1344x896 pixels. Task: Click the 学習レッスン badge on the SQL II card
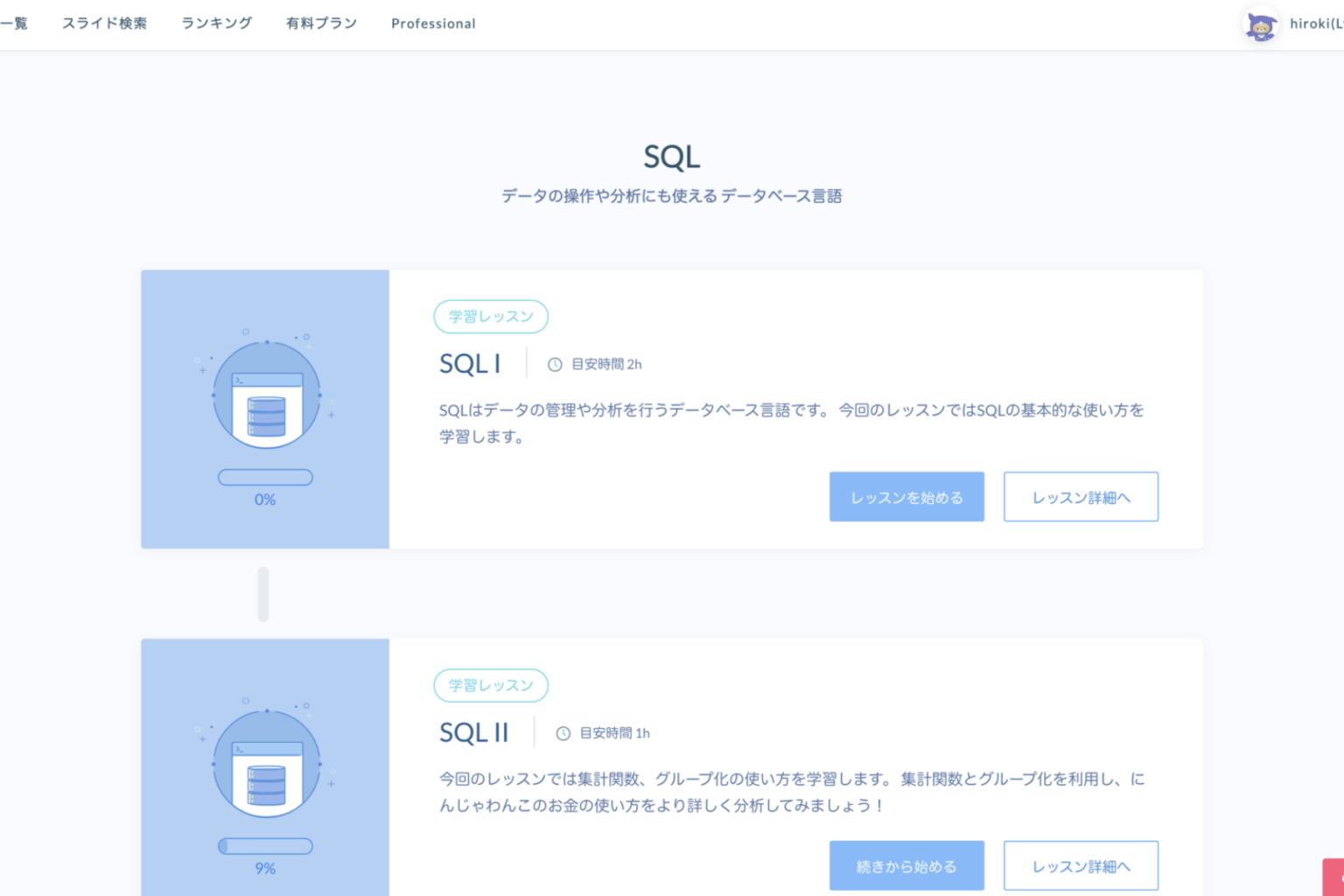(x=491, y=686)
